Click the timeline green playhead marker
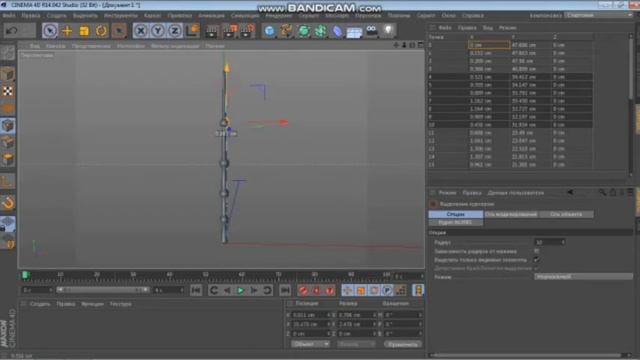The height and width of the screenshot is (360, 640). (25, 276)
